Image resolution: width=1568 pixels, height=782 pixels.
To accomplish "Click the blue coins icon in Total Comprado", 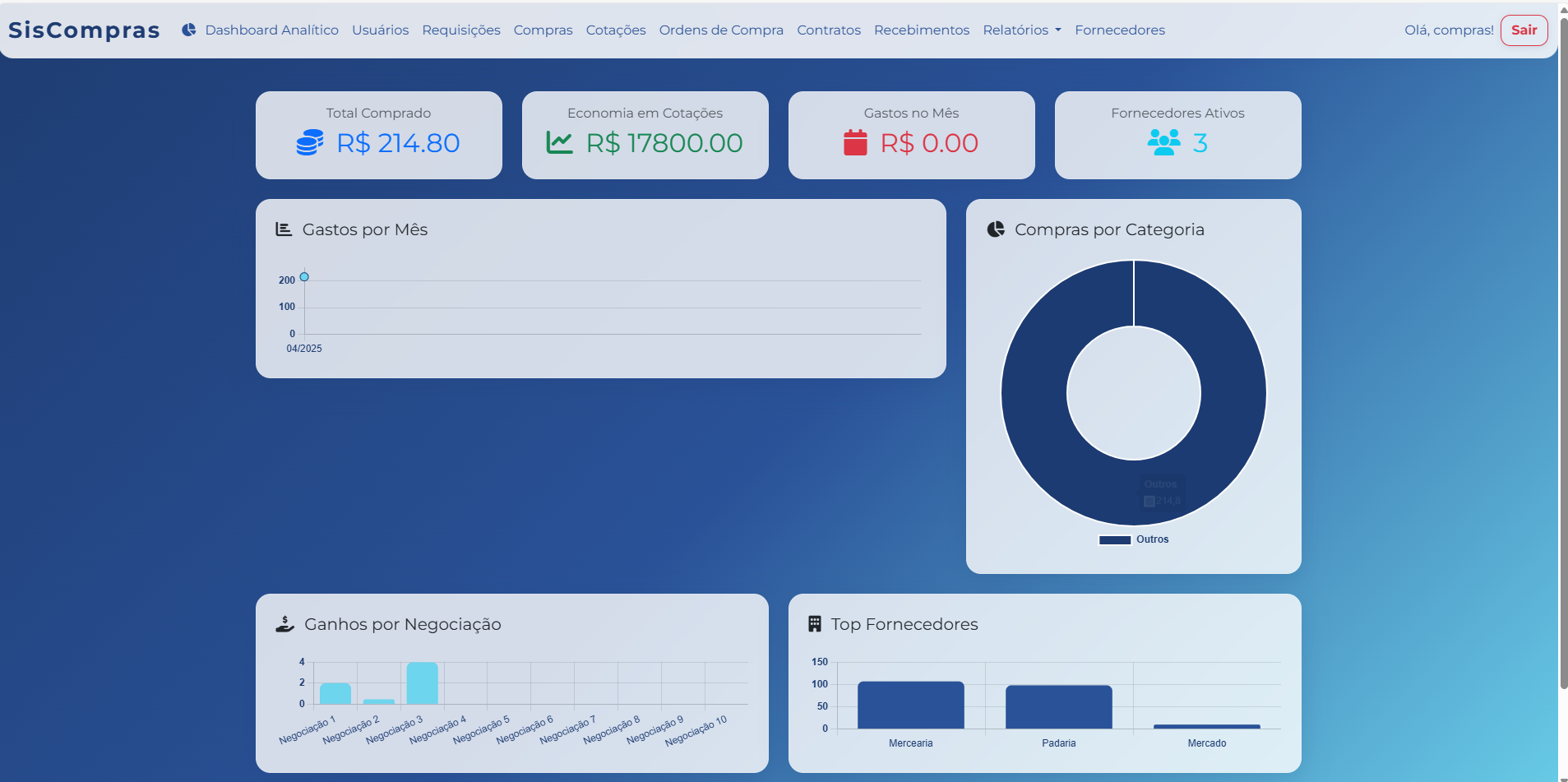I will coord(310,143).
